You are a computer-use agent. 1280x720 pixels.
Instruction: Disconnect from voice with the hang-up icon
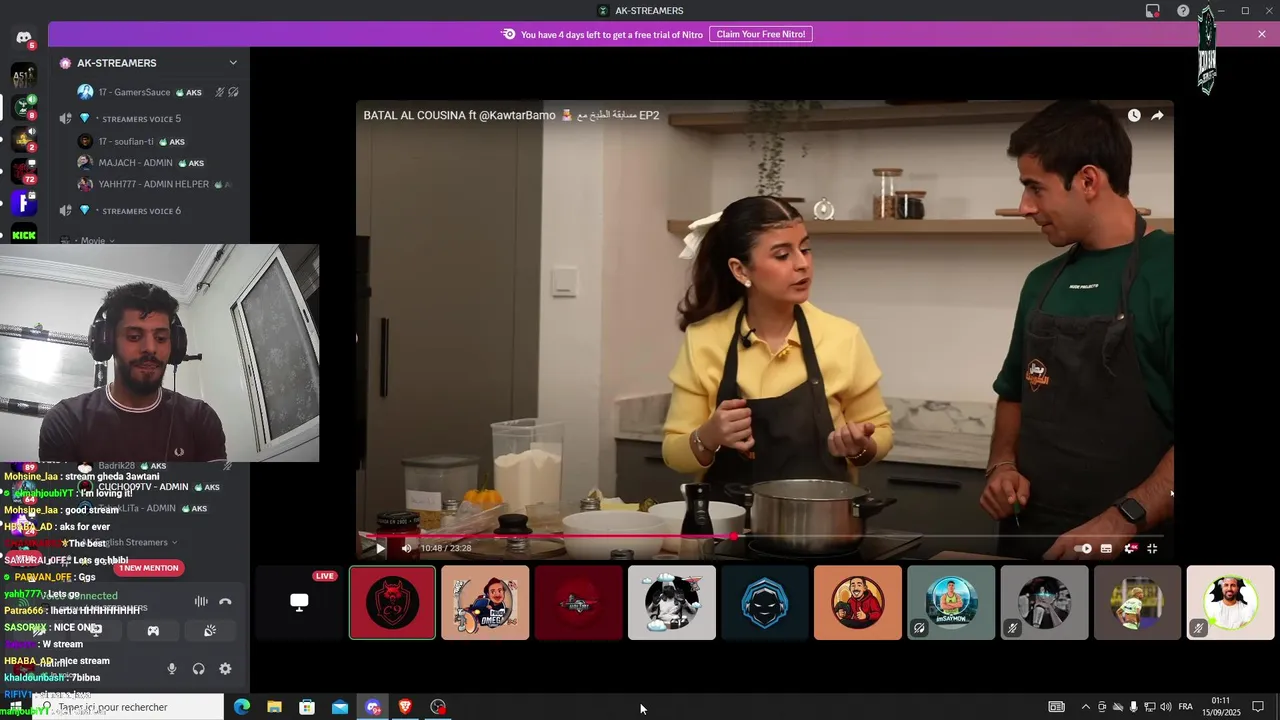pos(225,601)
